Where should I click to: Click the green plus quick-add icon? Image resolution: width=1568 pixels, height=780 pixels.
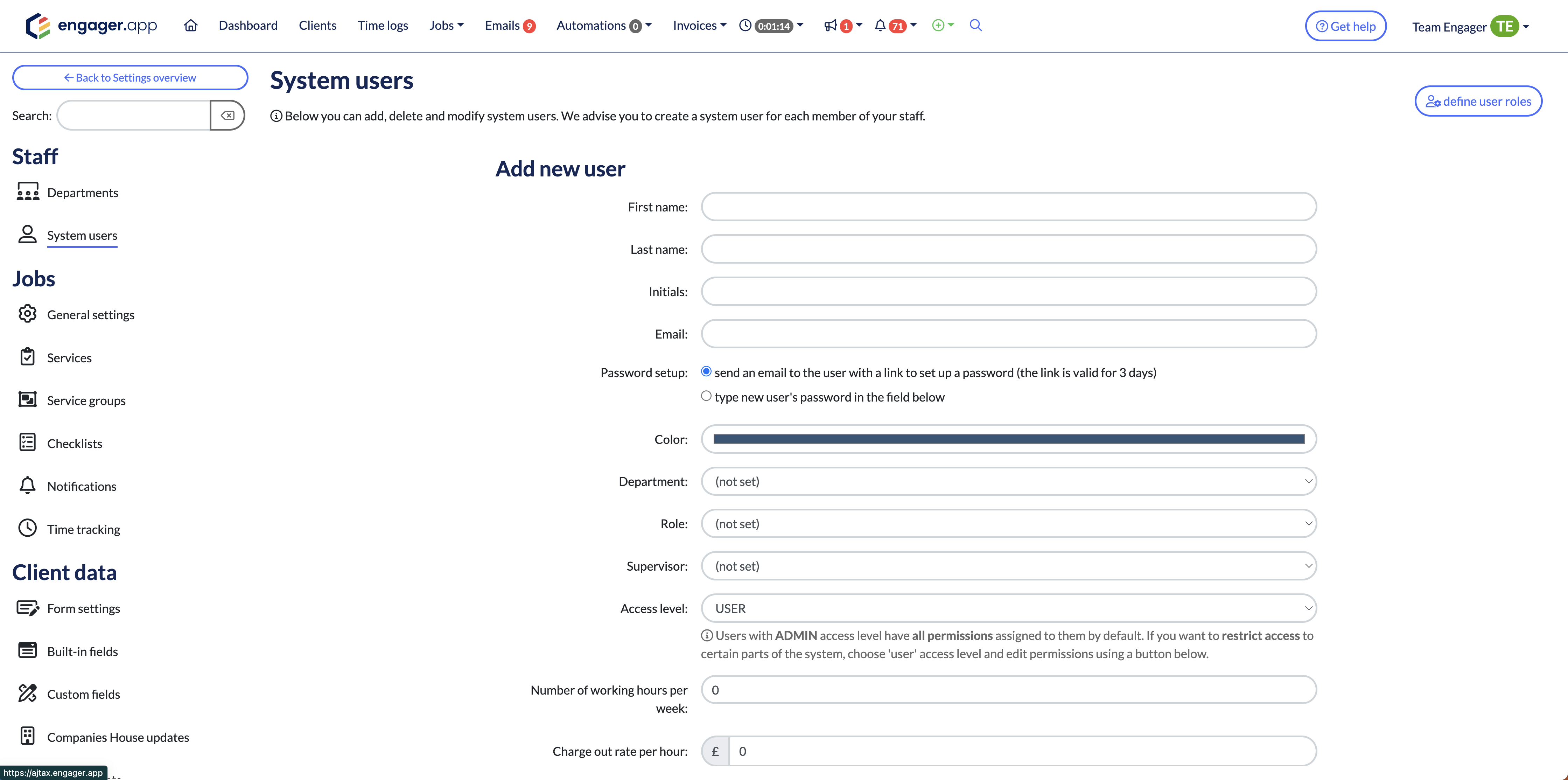point(938,26)
